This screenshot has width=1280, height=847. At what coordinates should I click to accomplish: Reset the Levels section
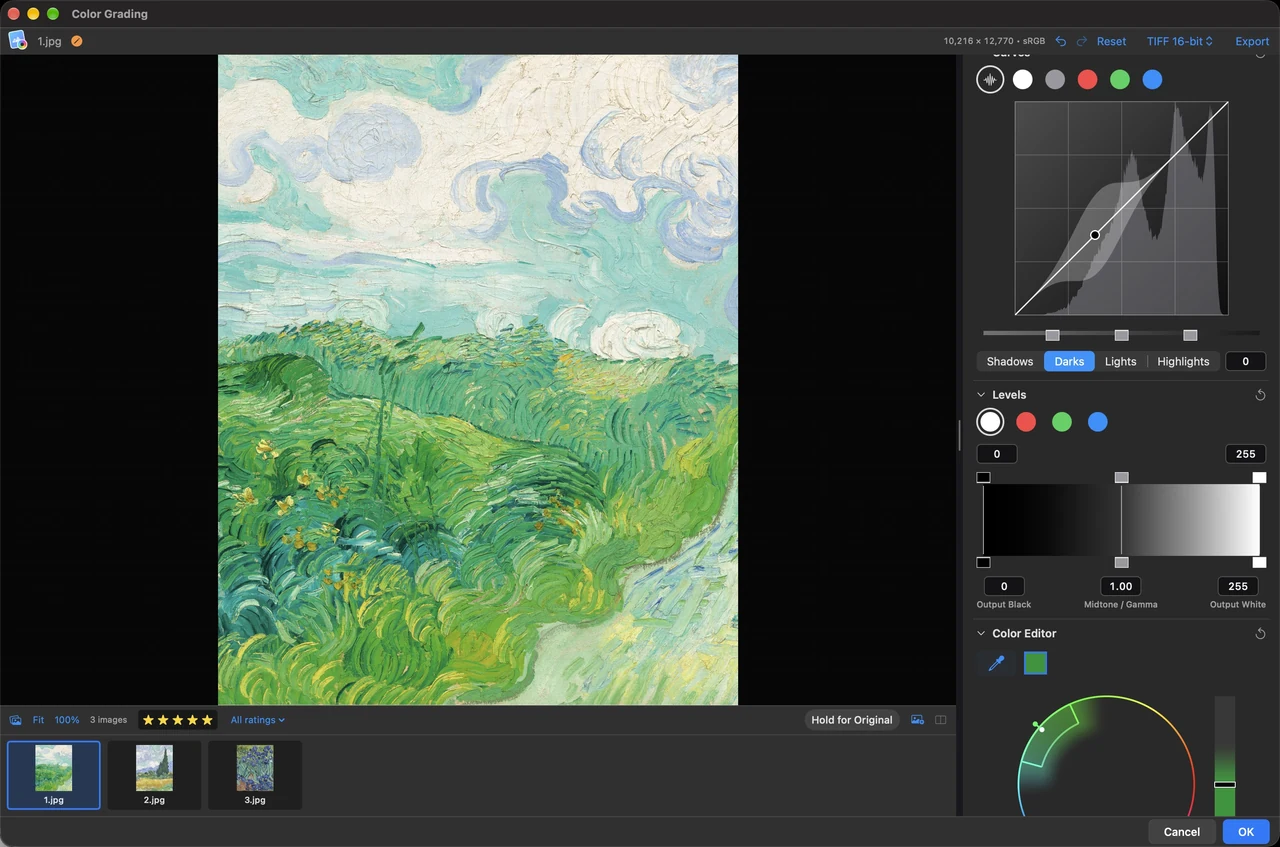[1260, 395]
